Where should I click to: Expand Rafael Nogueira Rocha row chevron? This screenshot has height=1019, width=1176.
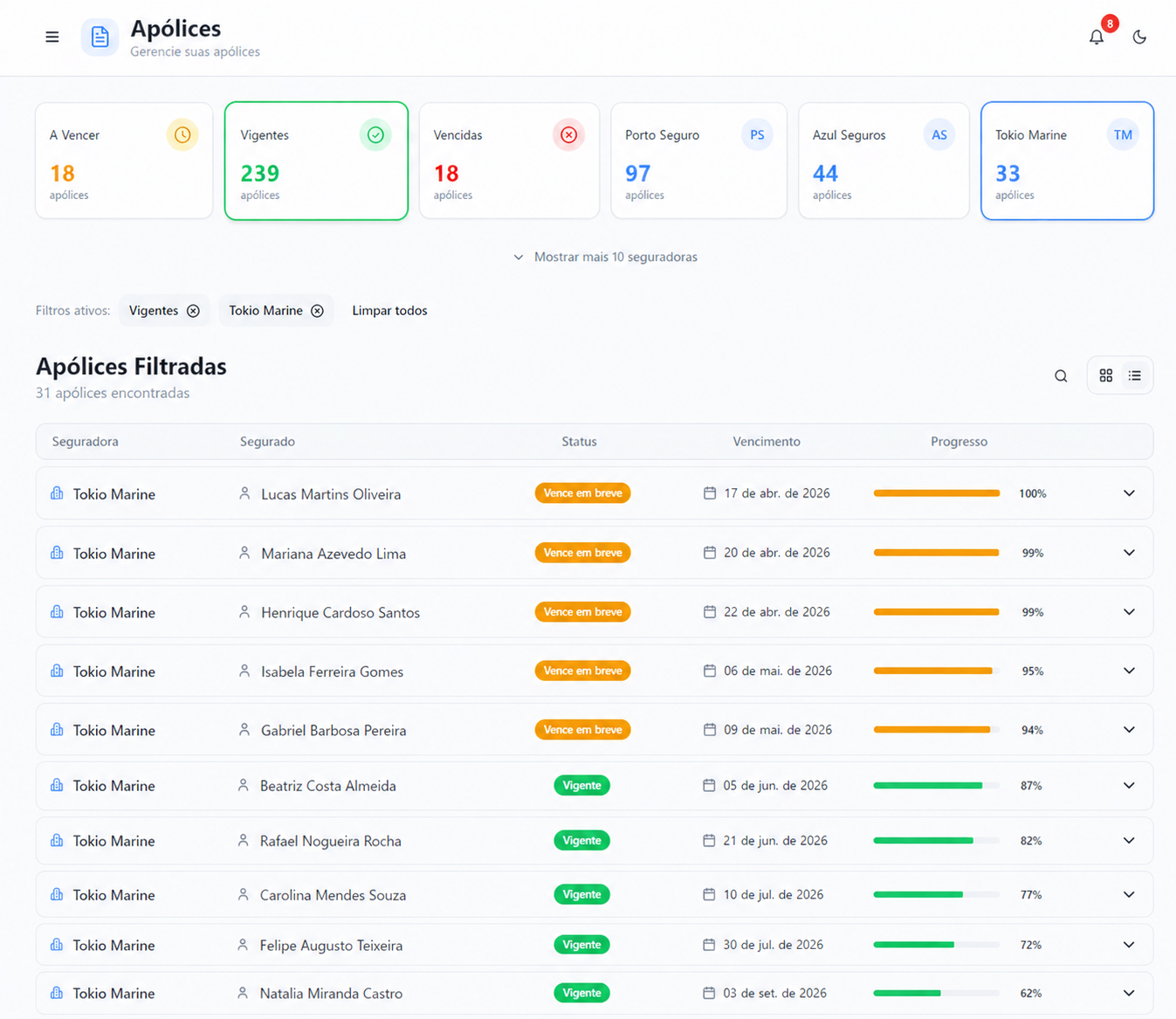pos(1129,841)
